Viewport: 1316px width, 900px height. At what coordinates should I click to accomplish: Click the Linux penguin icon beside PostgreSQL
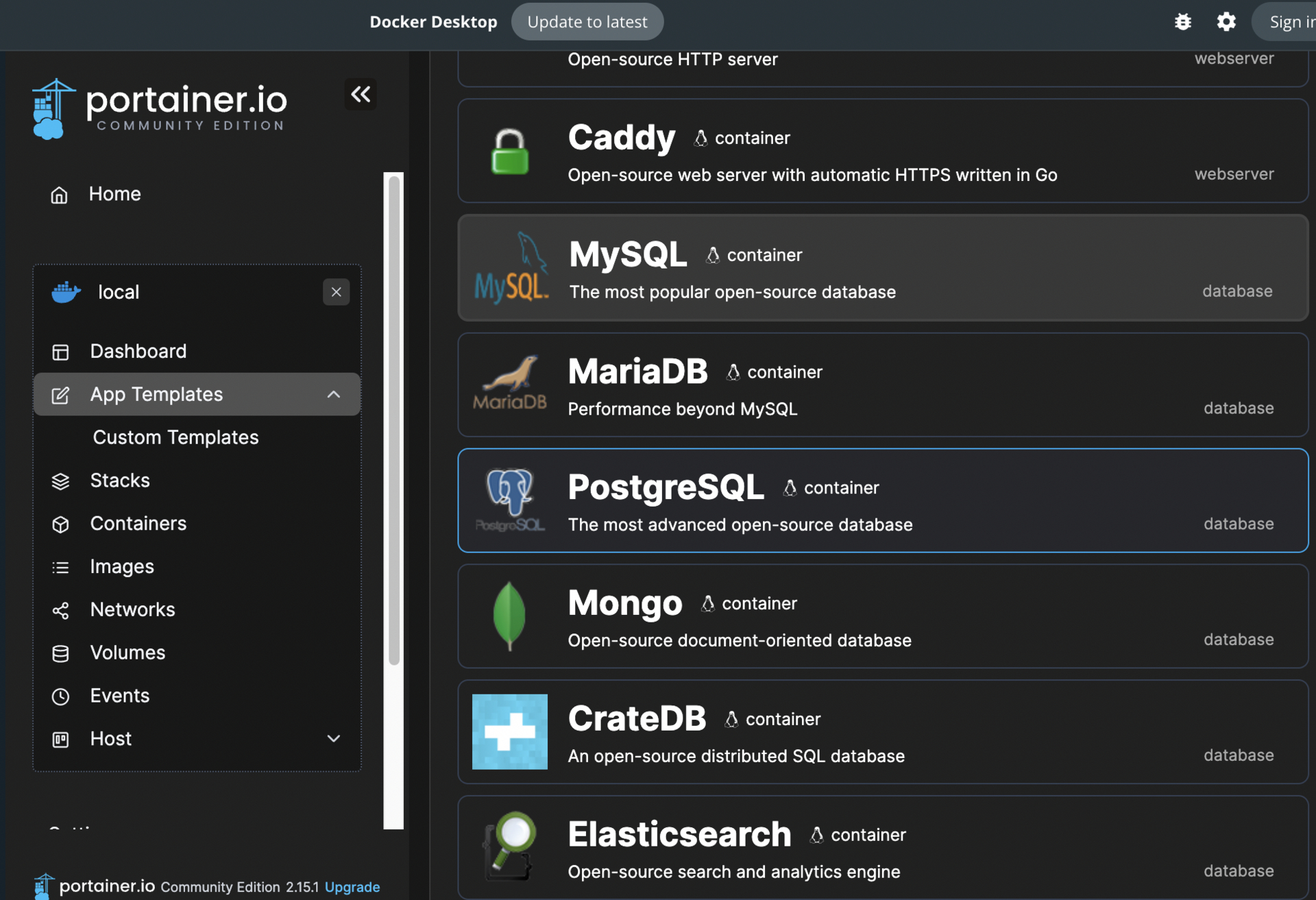pos(790,488)
